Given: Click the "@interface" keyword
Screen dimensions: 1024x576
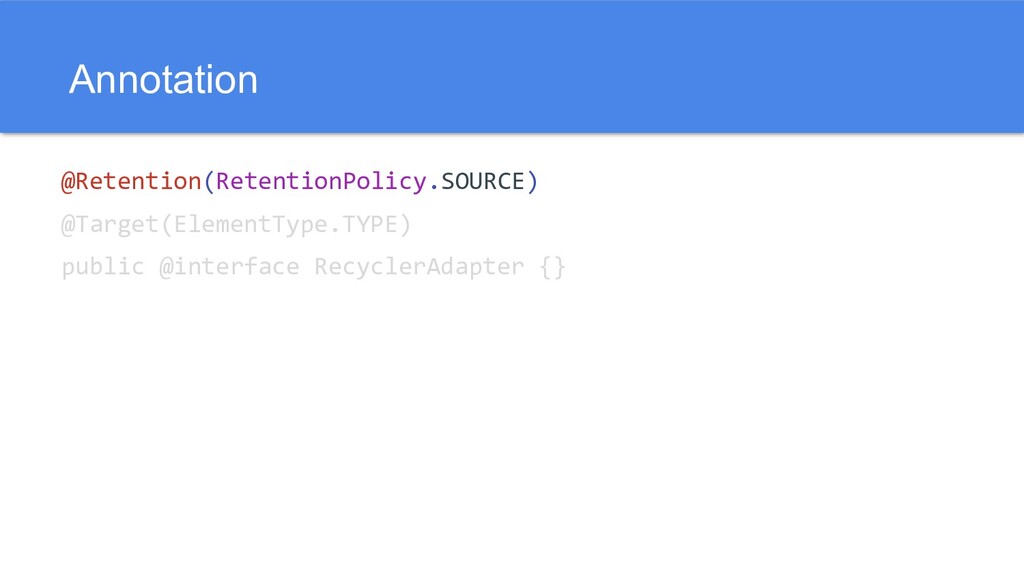Looking at the screenshot, I should point(228,268).
